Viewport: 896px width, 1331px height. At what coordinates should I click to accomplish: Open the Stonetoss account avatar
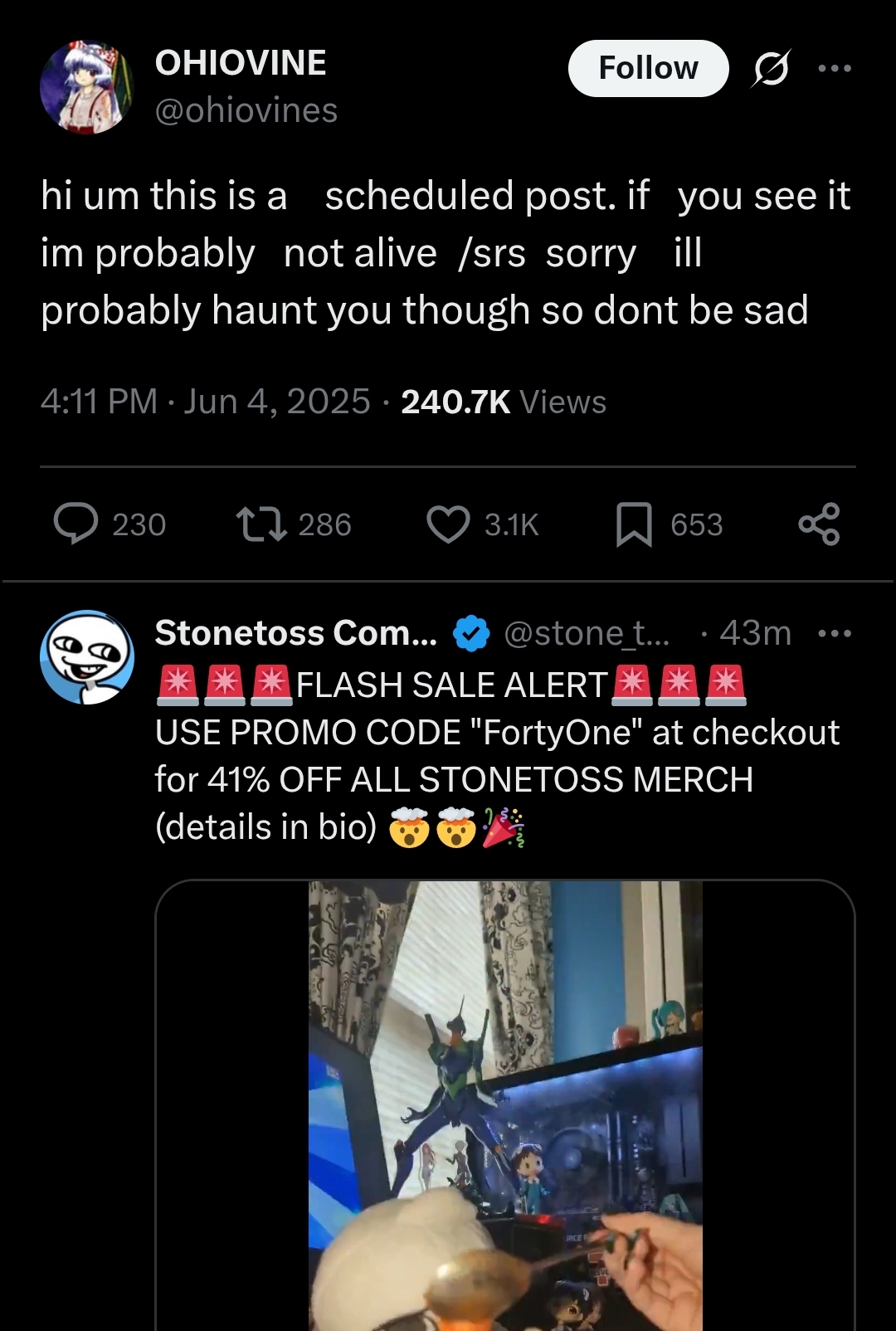[x=87, y=657]
